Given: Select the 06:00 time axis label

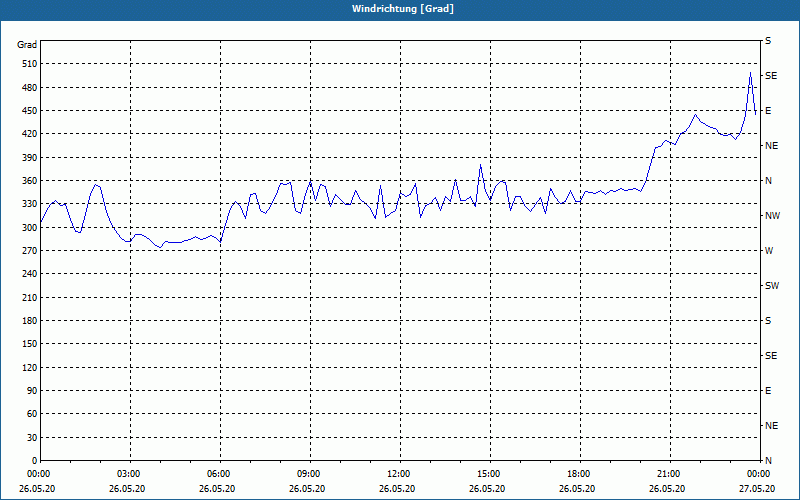Looking at the screenshot, I should pyautogui.click(x=219, y=474).
